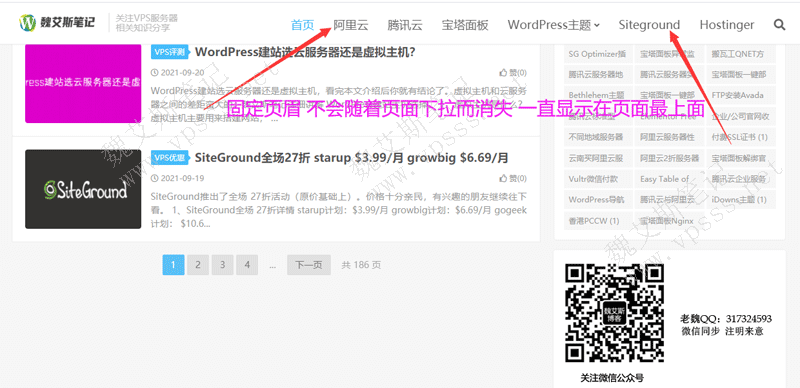800x388 pixels.
Task: Expand the WordPress主题 dropdown menu
Action: 554,25
